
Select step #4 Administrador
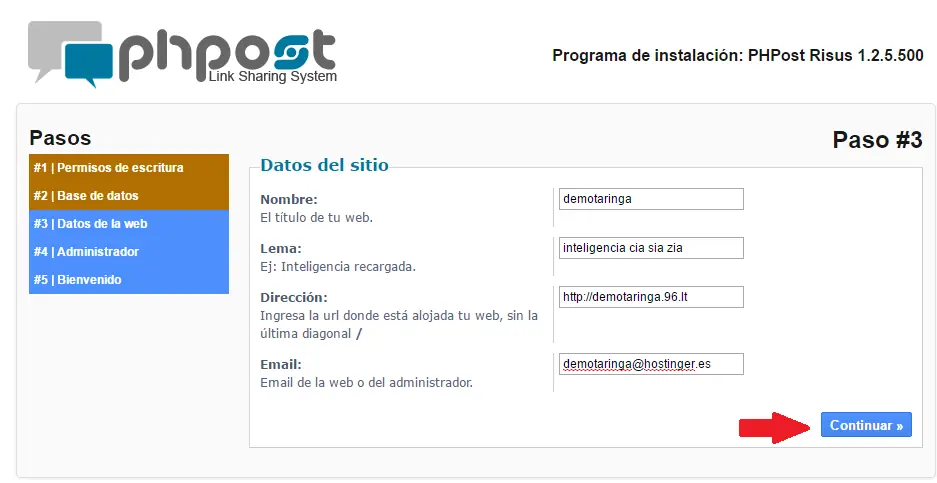128,252
